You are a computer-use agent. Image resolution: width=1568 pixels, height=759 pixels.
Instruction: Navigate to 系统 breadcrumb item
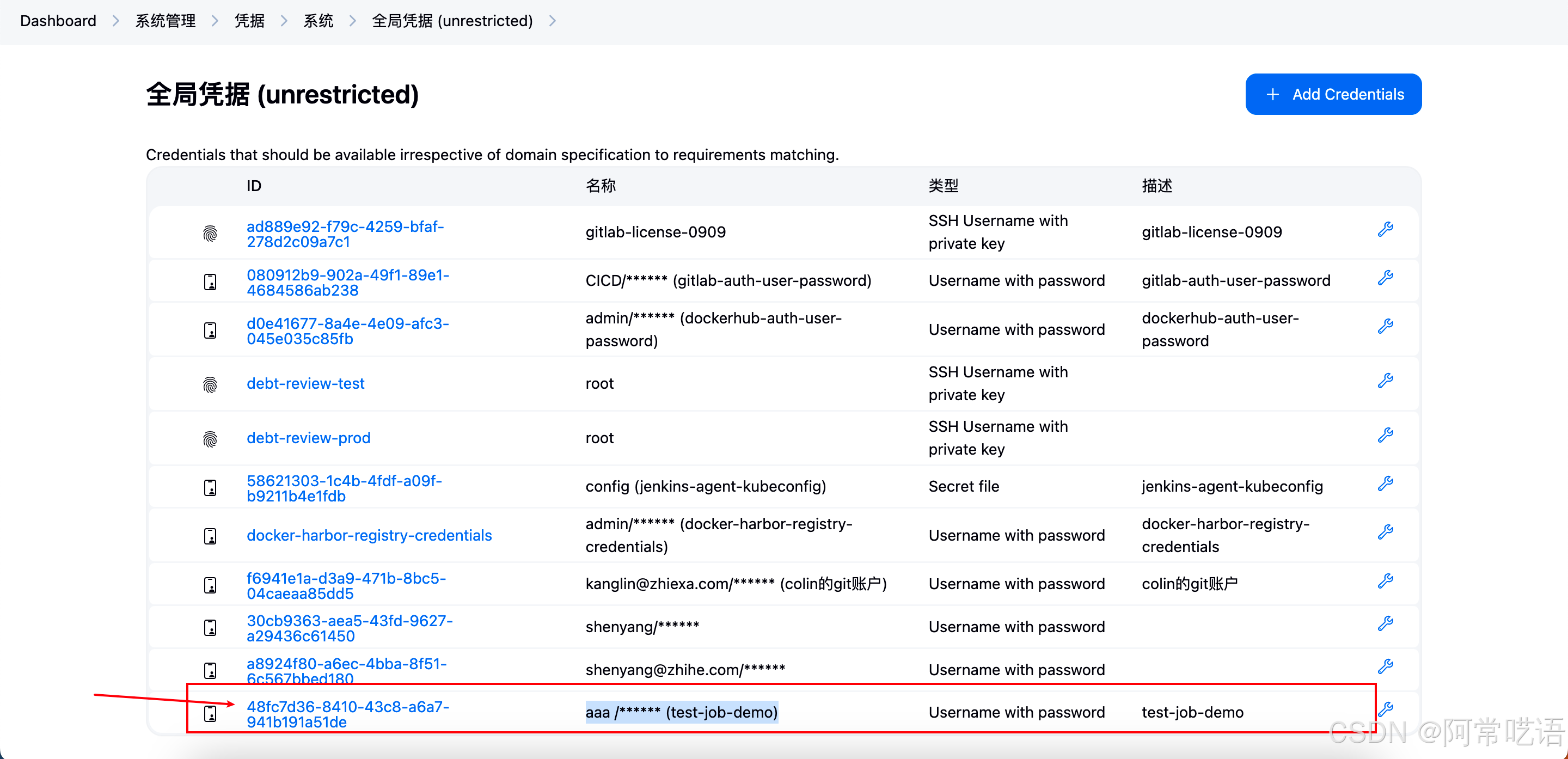318,21
